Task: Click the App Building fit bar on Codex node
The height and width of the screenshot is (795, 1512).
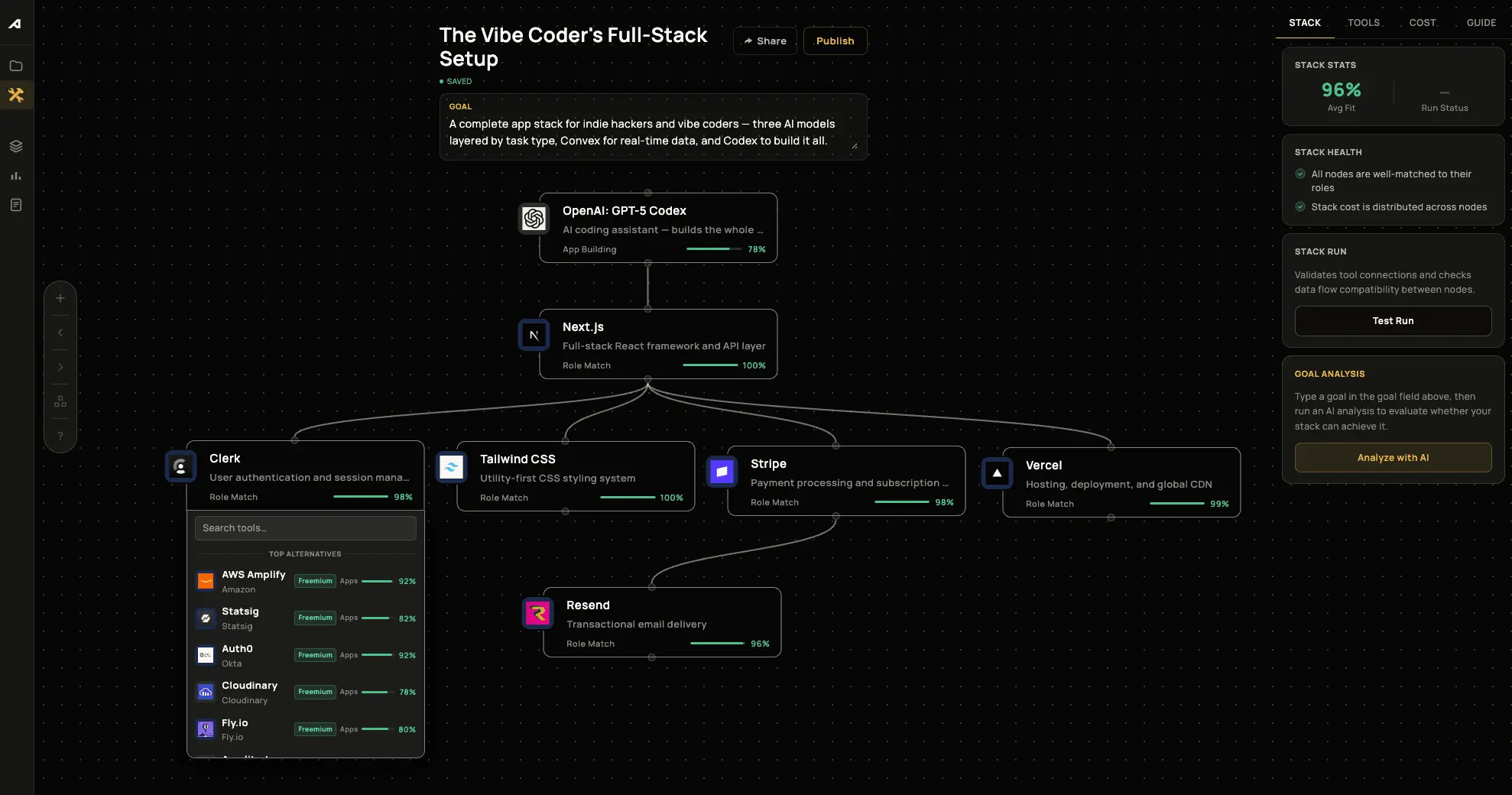Action: 714,249
